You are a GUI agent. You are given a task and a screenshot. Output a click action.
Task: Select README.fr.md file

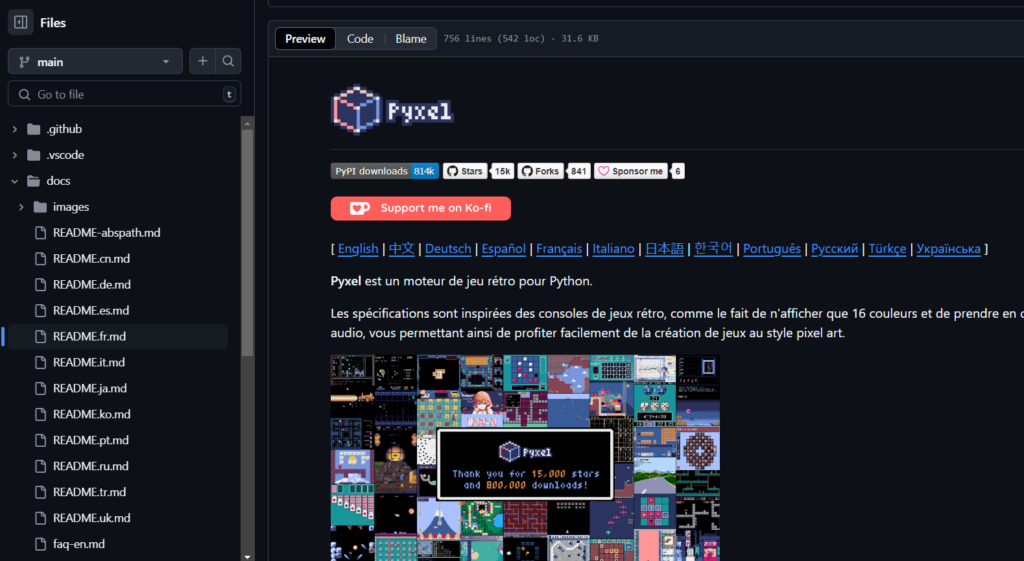point(89,336)
